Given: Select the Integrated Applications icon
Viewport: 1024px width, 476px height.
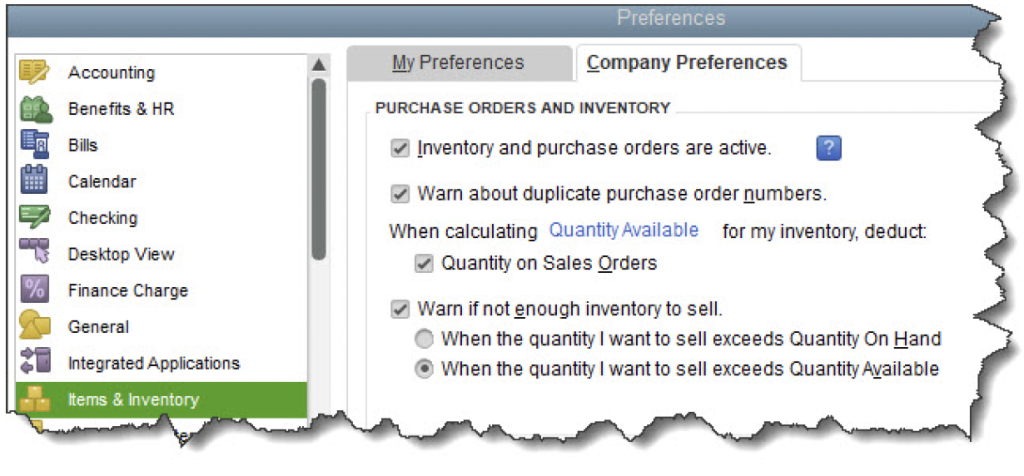Looking at the screenshot, I should [x=34, y=362].
